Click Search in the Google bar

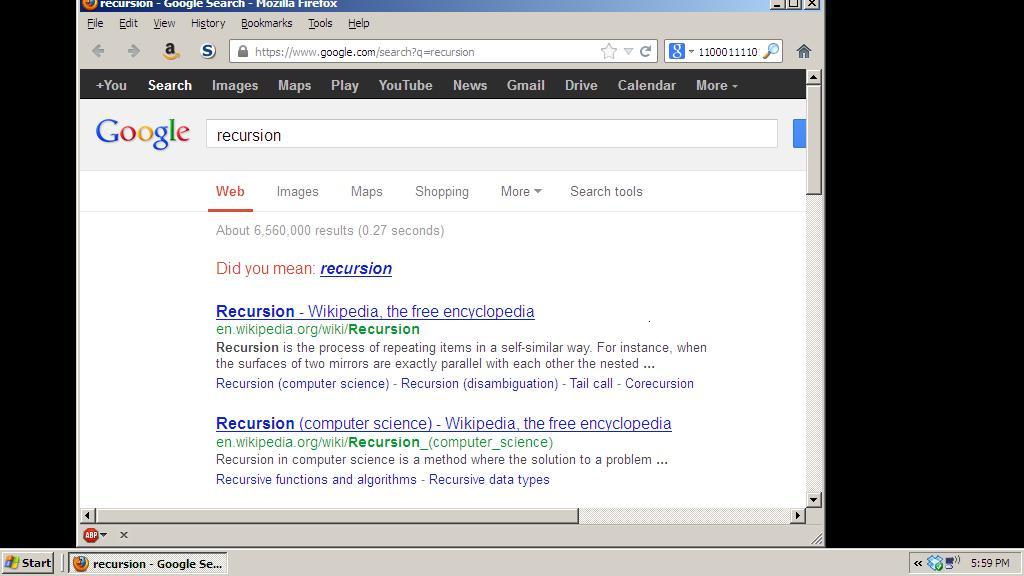click(x=170, y=86)
